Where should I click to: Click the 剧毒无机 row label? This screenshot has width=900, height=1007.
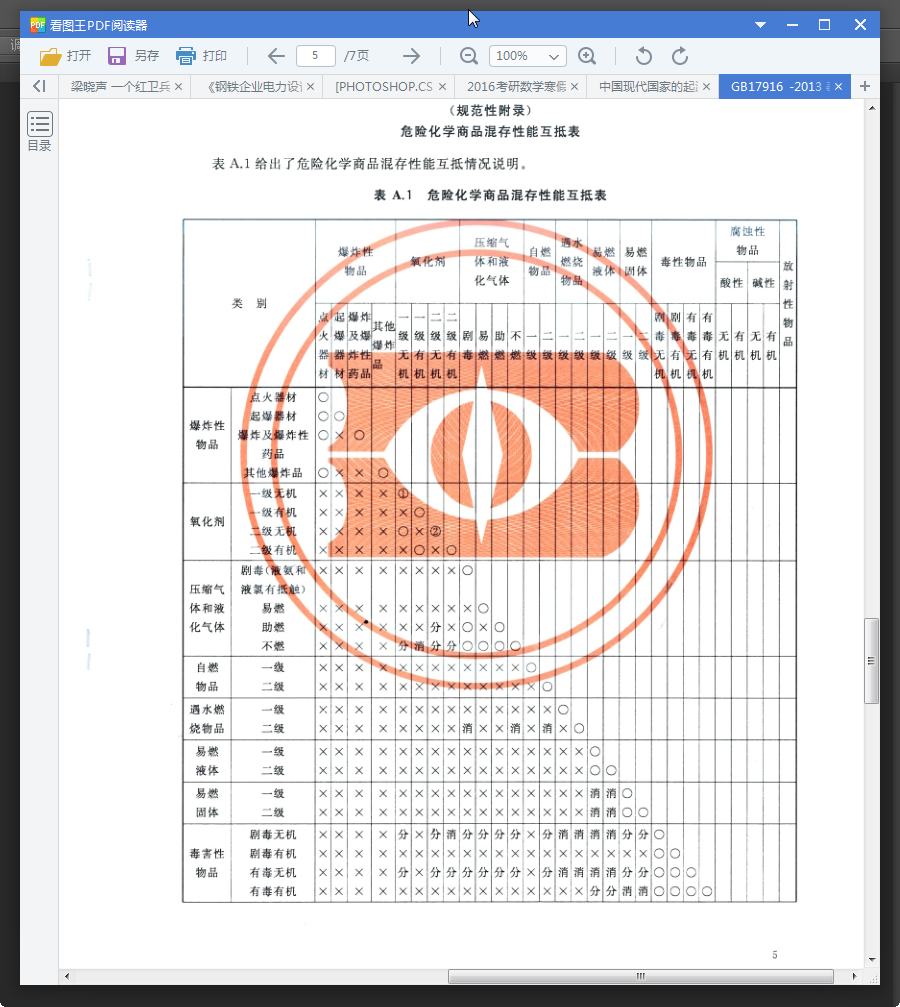coord(273,835)
